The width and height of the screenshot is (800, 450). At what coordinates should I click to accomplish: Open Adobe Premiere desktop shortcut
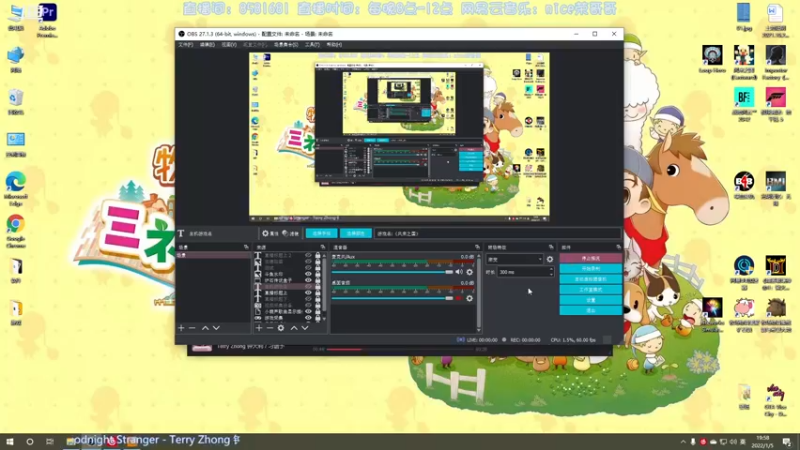[x=47, y=19]
